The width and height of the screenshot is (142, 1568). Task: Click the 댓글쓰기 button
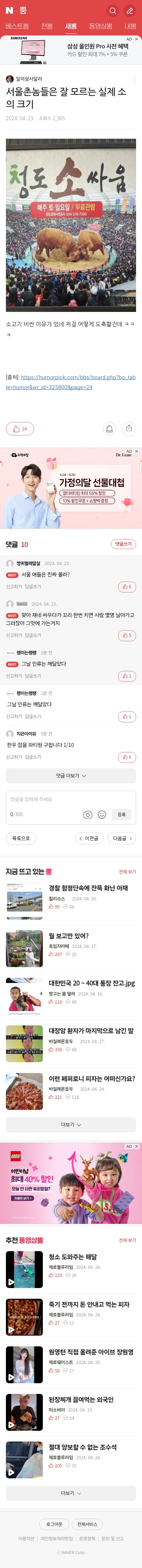124,544
